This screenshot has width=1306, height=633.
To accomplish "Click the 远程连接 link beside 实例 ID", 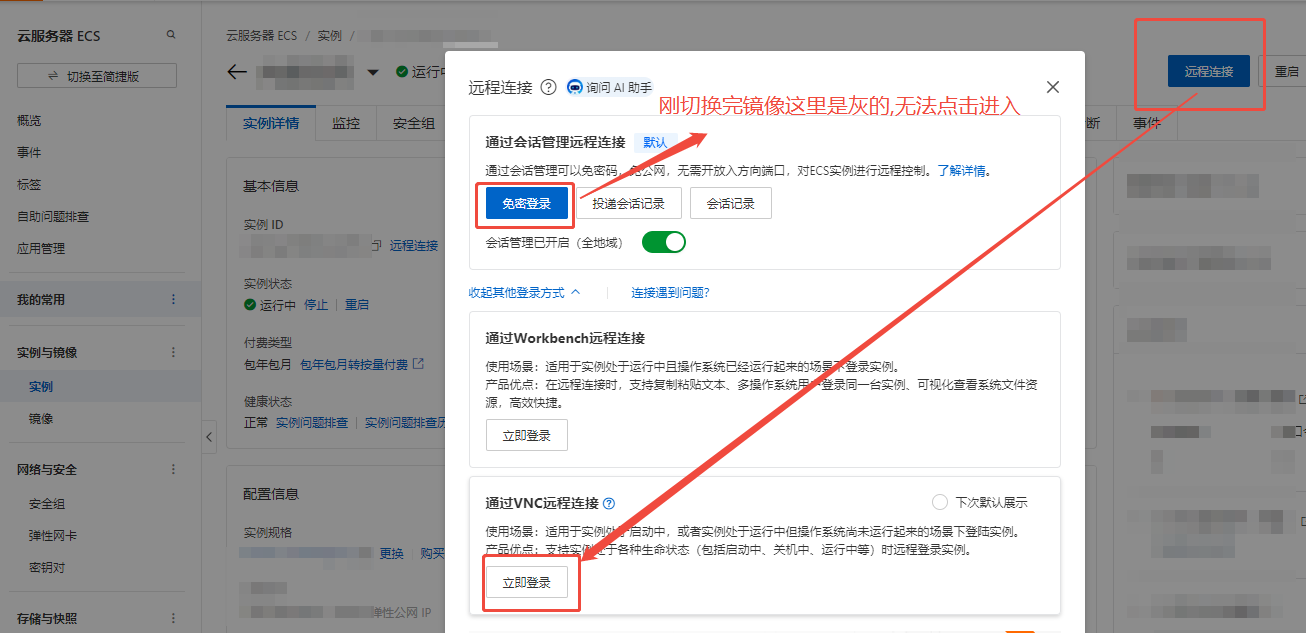I will tap(414, 245).
